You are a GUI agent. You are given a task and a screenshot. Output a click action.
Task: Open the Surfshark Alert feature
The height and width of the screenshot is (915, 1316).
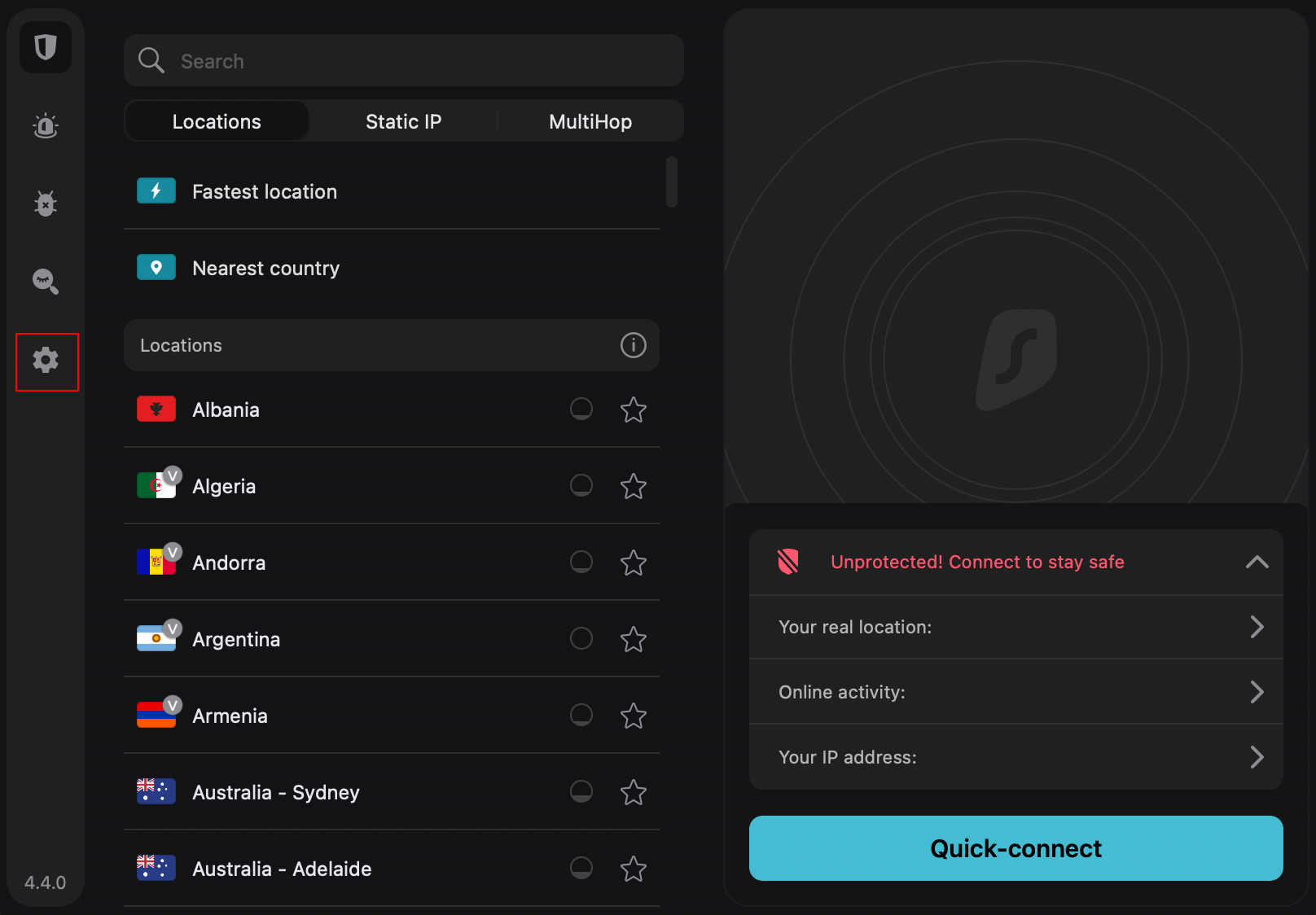[x=46, y=126]
